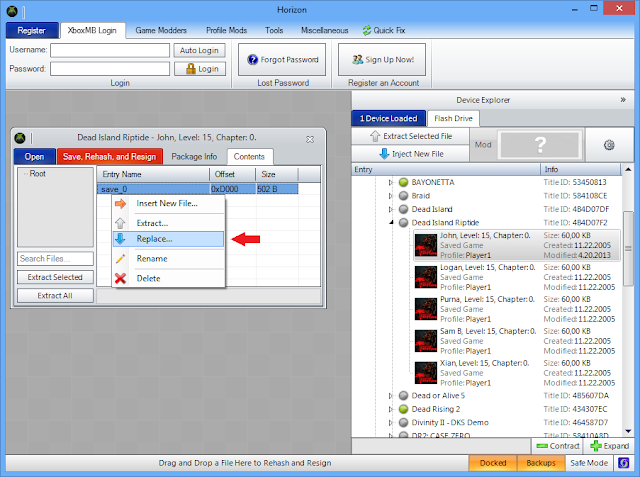Expand the BAYONETTA tree node
This screenshot has height=477, width=640.
click(391, 183)
